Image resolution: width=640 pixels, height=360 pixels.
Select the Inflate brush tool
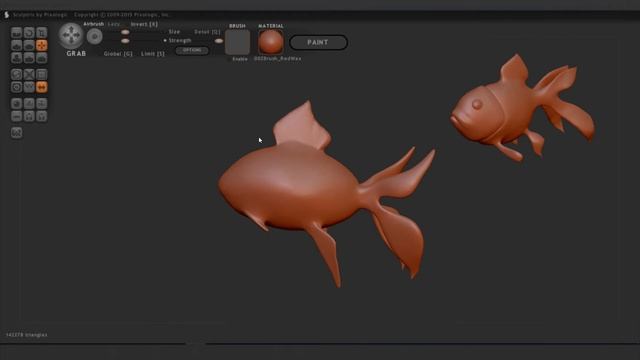tap(16, 58)
